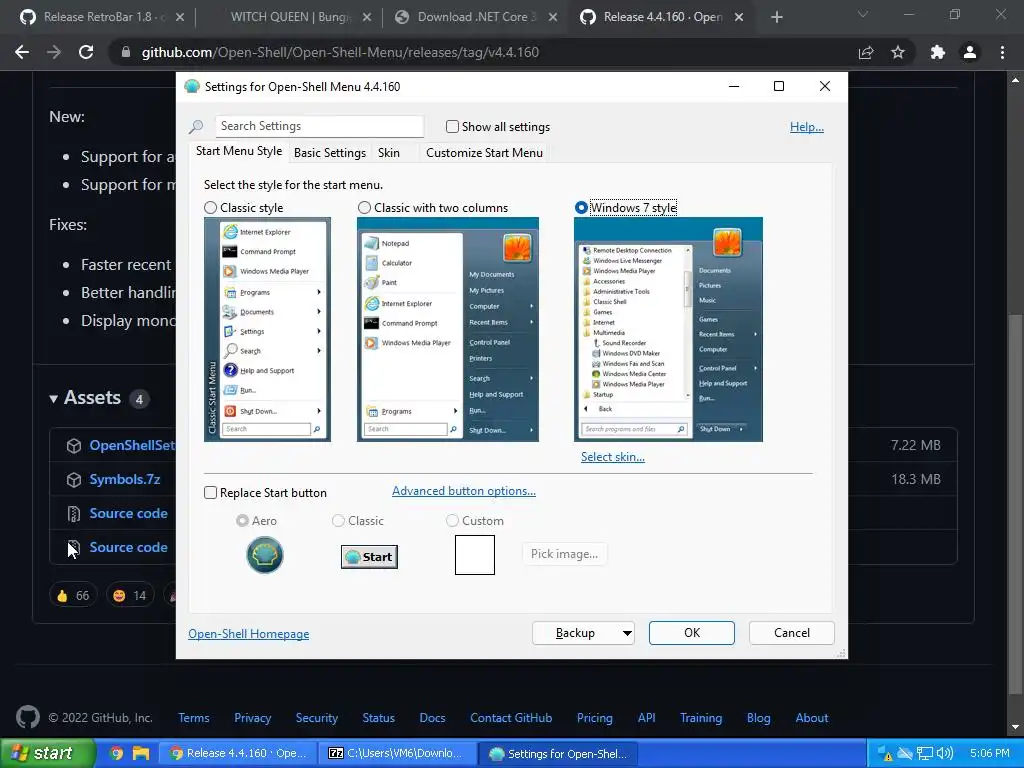Image resolution: width=1024 pixels, height=768 pixels.
Task: Click the security warning tray icon
Action: (885, 753)
